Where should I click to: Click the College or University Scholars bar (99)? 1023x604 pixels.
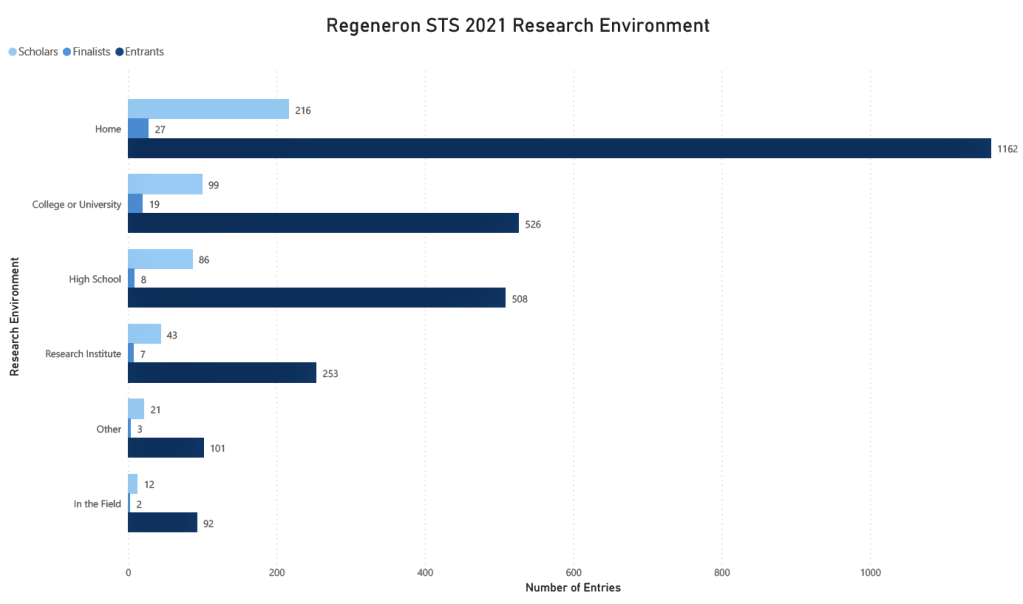pyautogui.click(x=165, y=185)
